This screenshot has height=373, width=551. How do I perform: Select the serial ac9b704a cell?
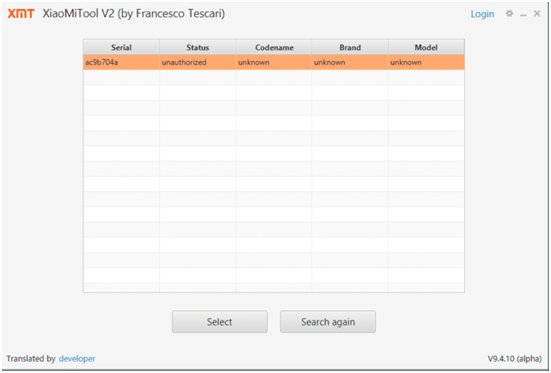tap(121, 62)
